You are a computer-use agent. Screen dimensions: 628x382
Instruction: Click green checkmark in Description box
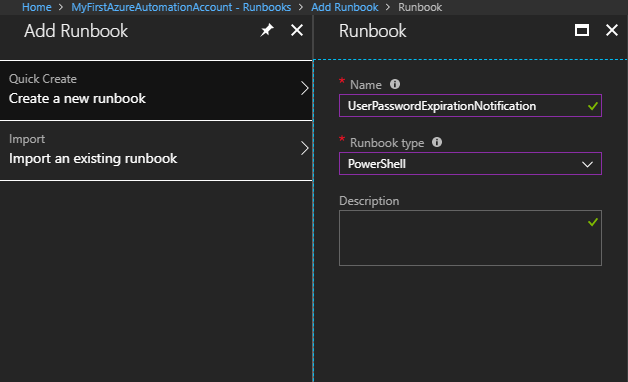[593, 222]
